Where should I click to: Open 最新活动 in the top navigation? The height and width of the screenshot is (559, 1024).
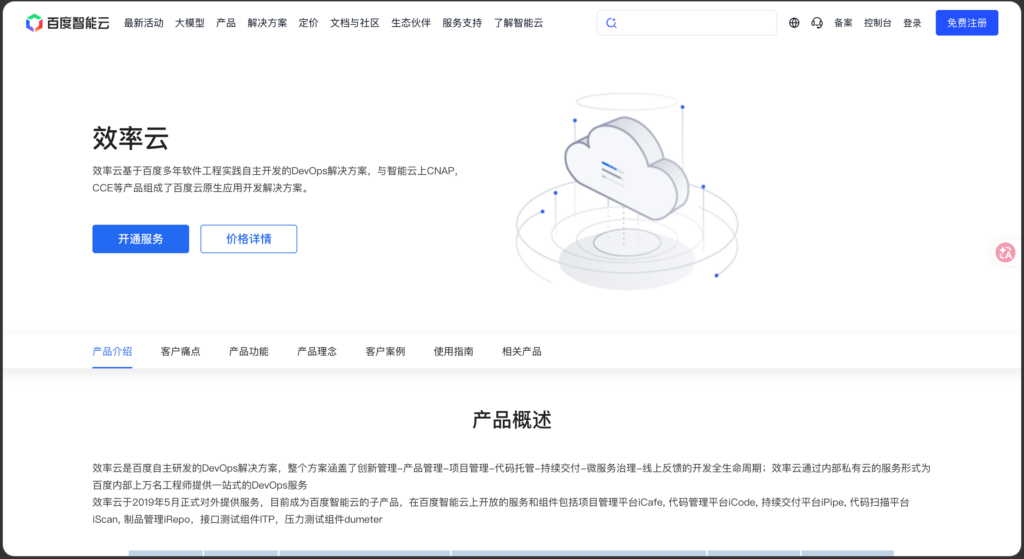coord(144,23)
